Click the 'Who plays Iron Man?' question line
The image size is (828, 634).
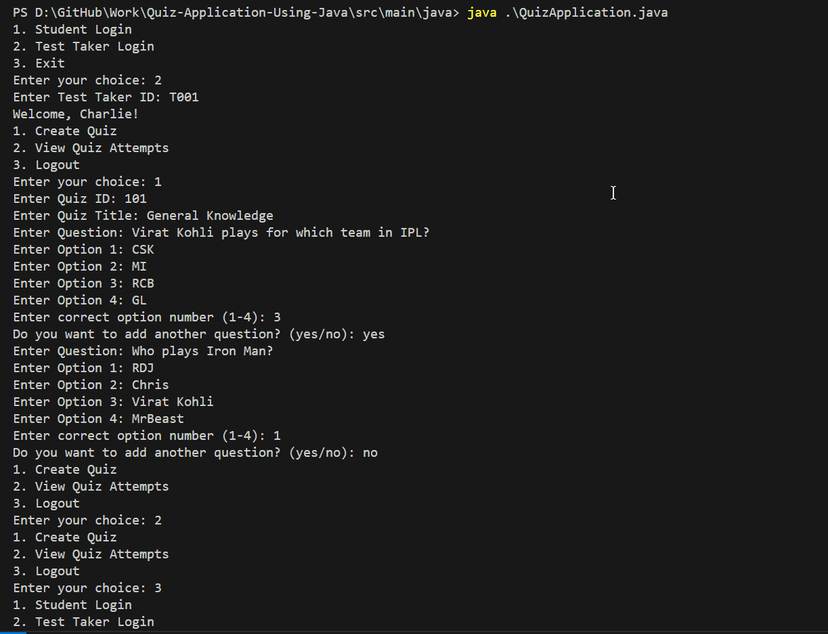pyautogui.click(x=143, y=351)
